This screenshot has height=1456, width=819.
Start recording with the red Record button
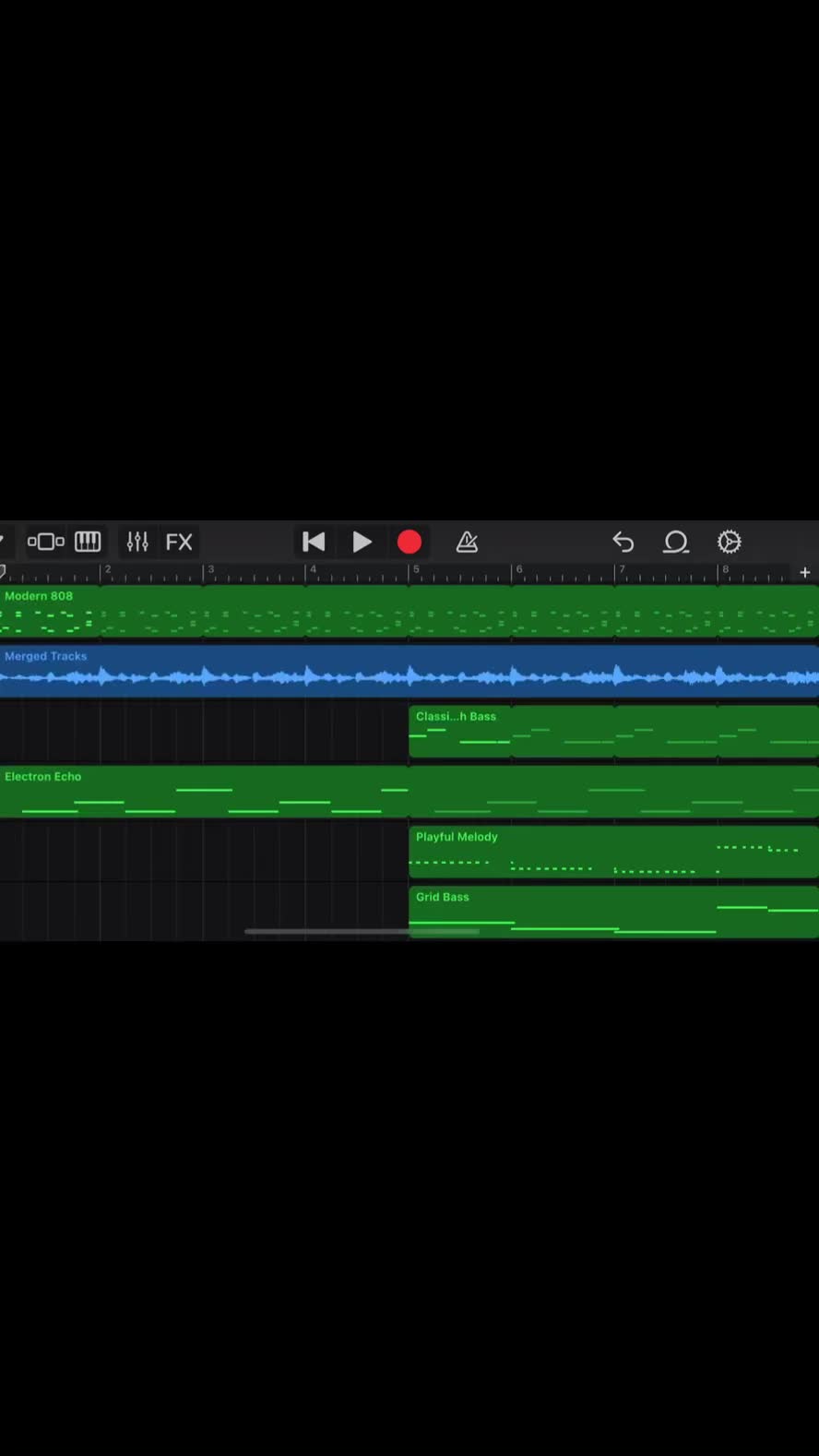[409, 542]
